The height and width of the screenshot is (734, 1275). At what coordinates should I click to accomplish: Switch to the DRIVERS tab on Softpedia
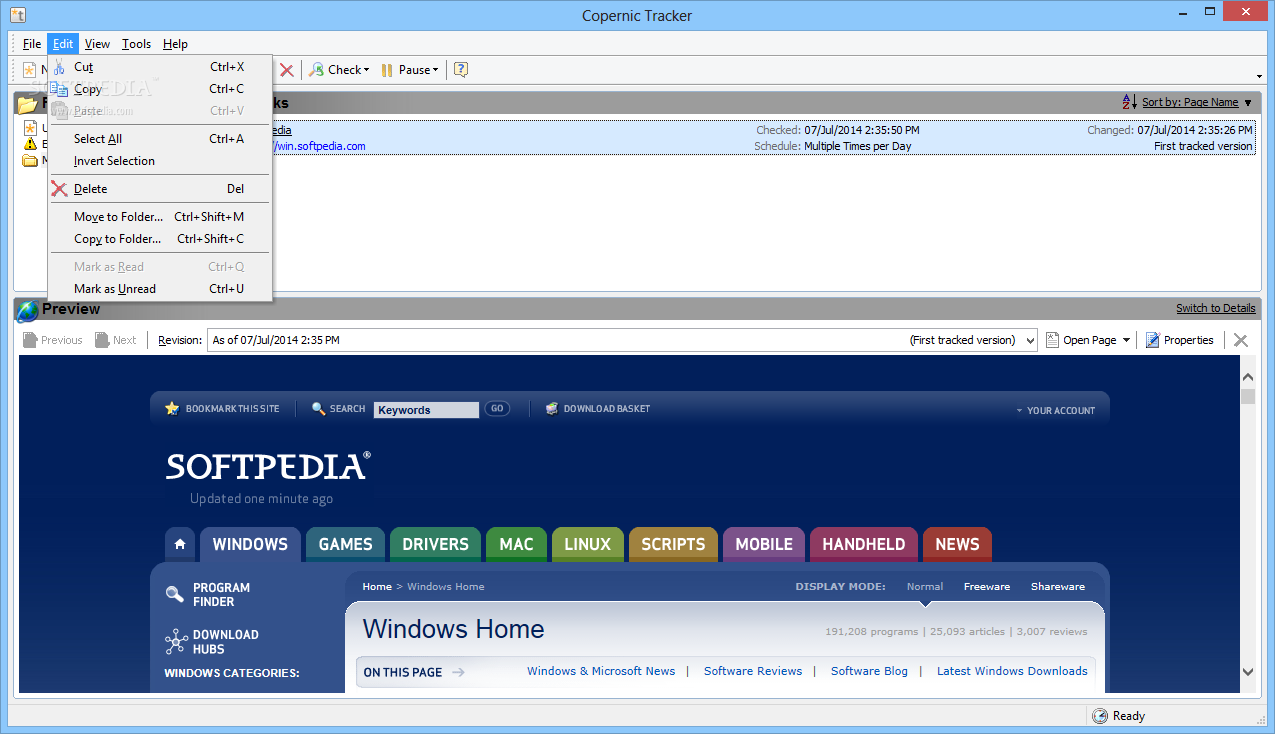pos(435,544)
